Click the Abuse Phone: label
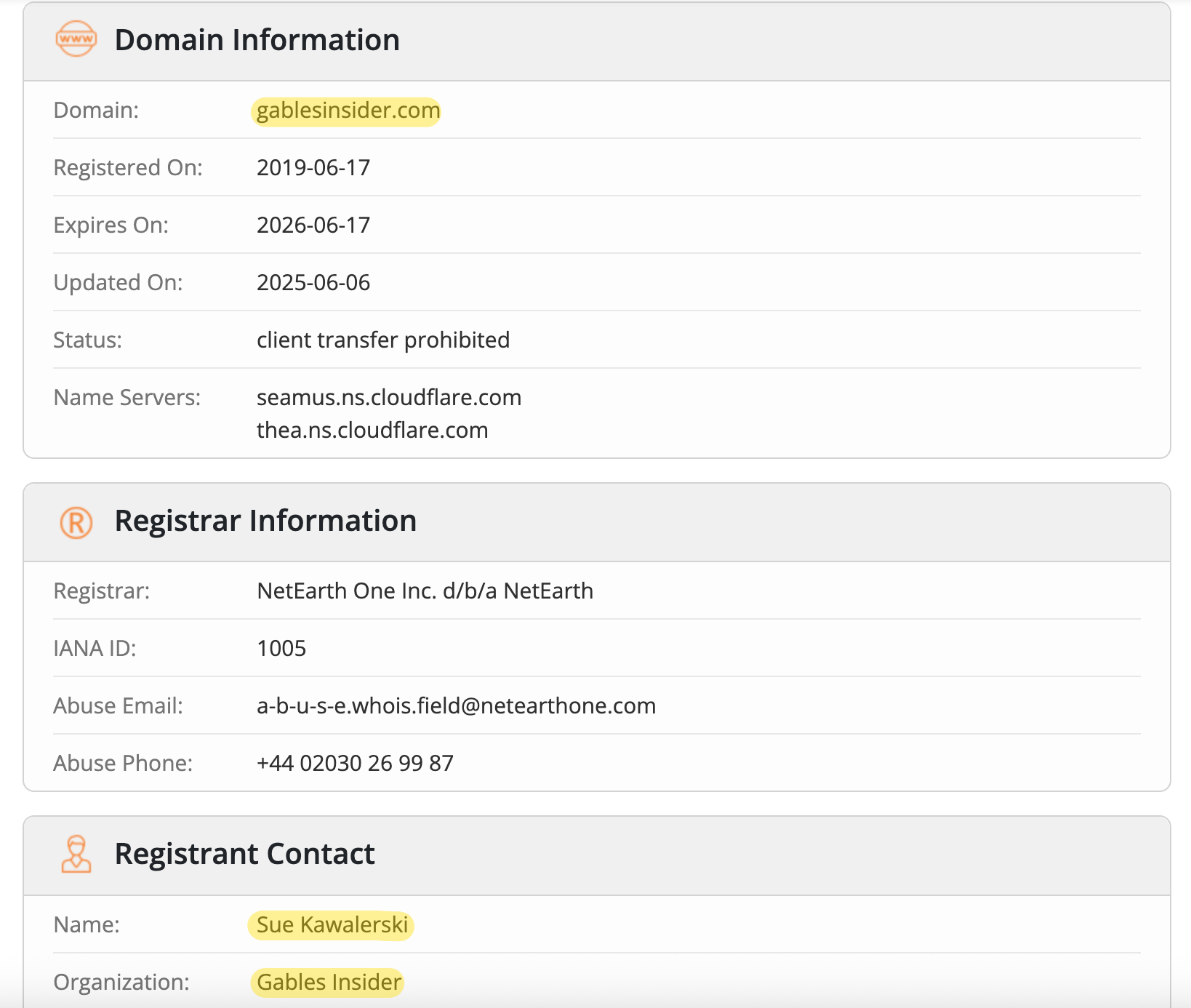Viewport: 1191px width, 1008px height. (x=124, y=764)
